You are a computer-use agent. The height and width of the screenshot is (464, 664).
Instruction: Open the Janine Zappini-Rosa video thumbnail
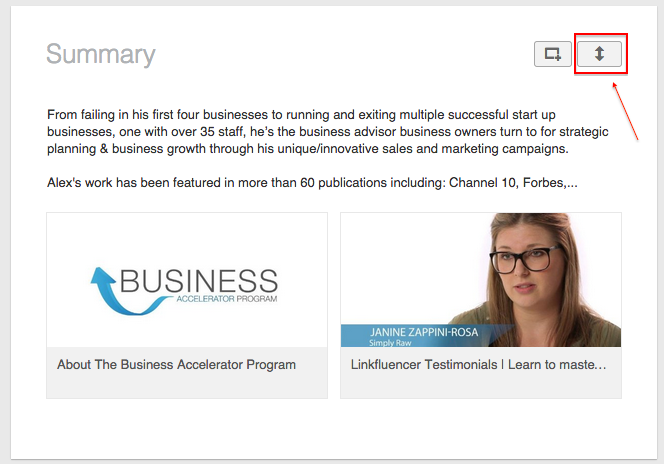pyautogui.click(x=481, y=280)
